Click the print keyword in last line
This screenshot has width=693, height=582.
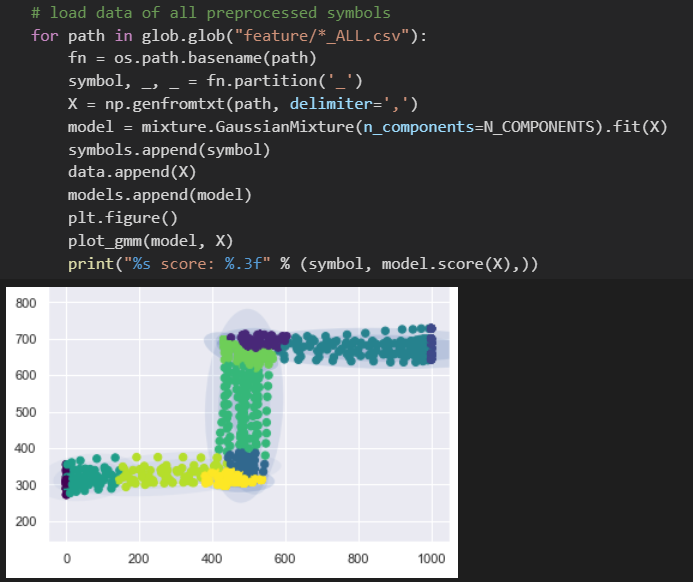(x=91, y=264)
